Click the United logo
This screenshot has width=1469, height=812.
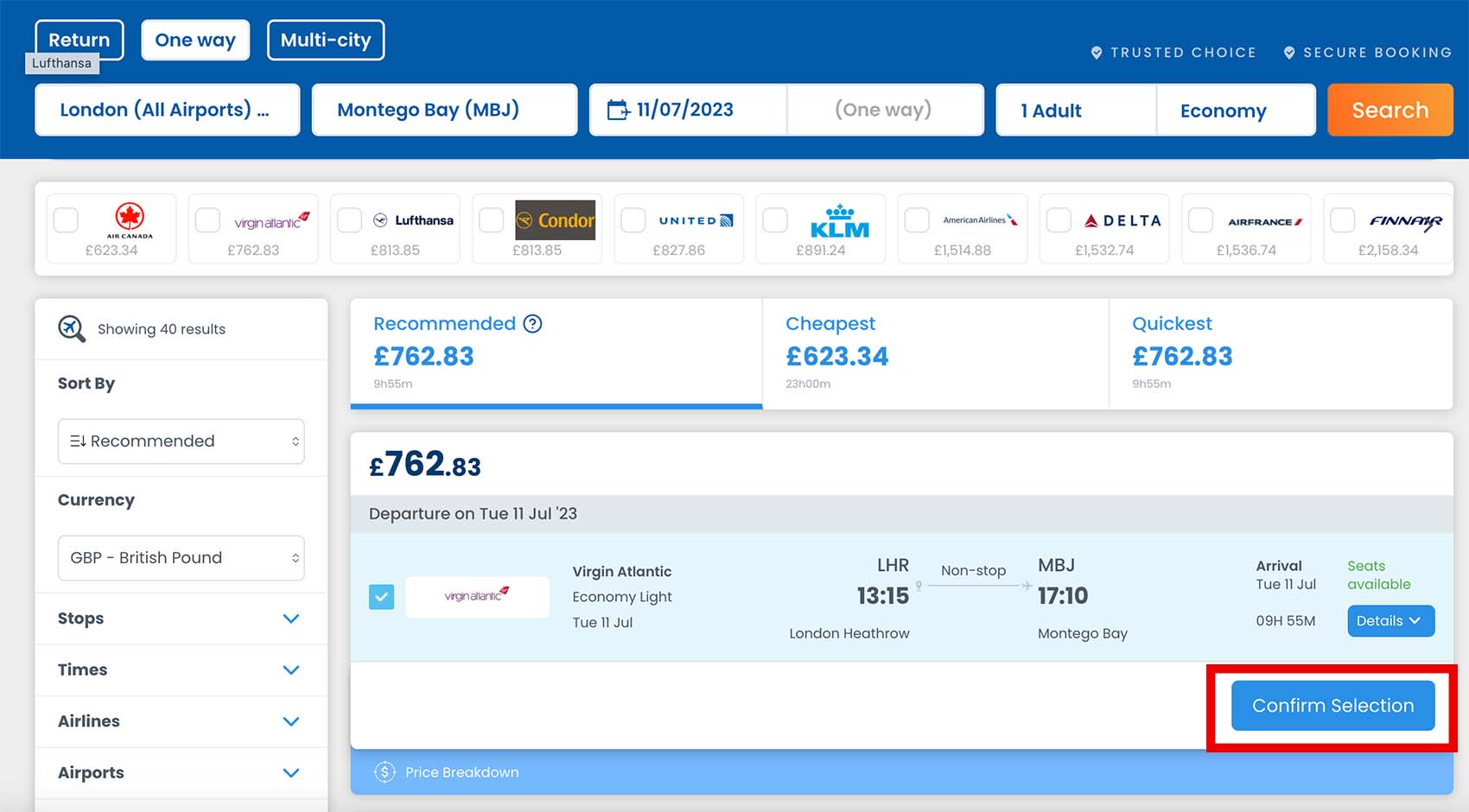696,220
